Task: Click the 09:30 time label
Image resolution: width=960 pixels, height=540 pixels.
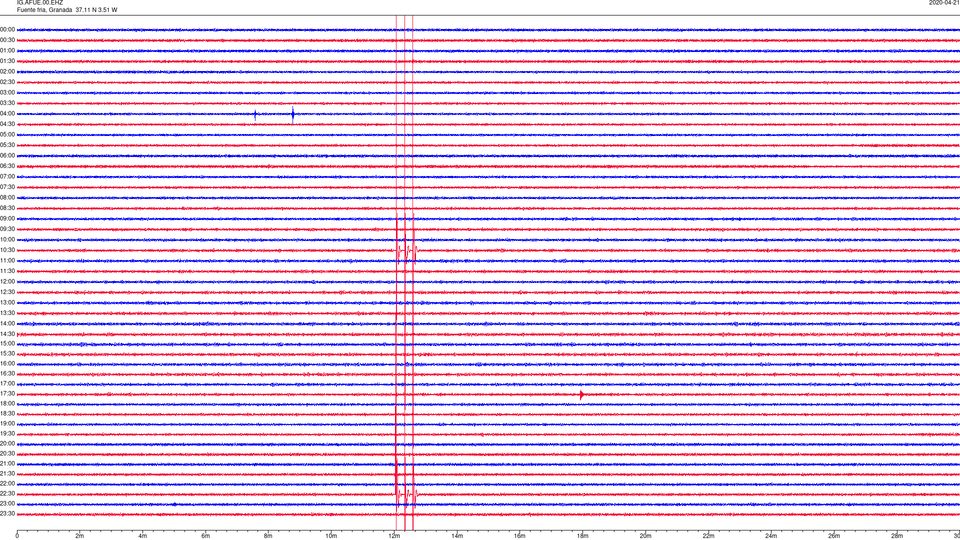Action: [7, 229]
